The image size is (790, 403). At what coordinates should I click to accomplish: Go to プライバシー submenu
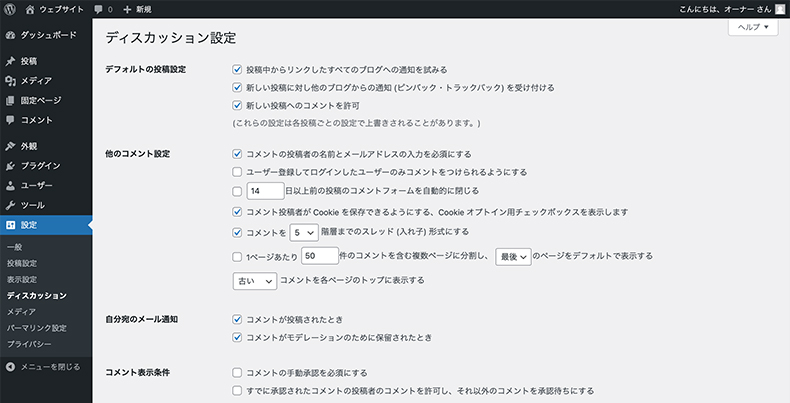pos(29,344)
